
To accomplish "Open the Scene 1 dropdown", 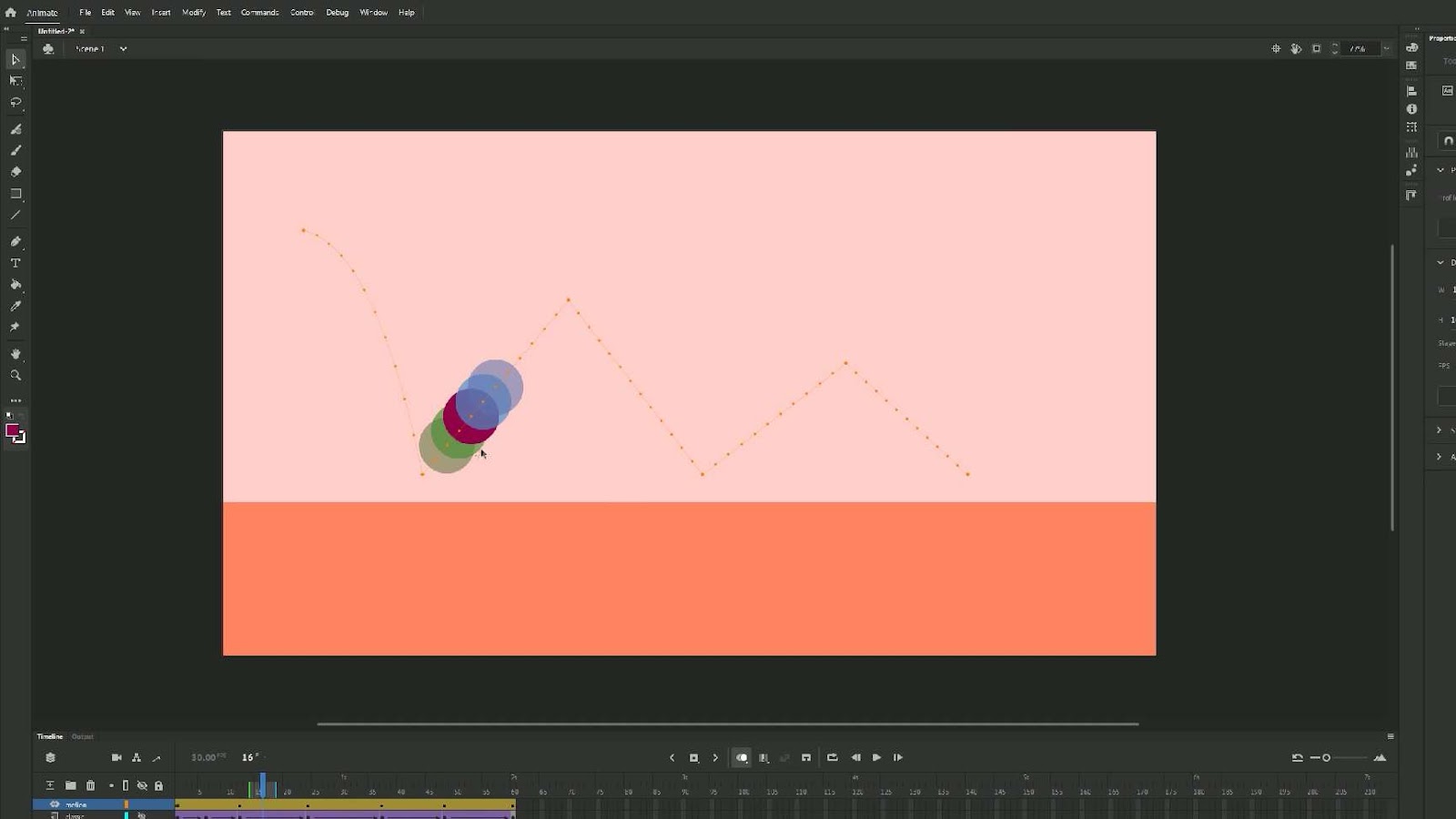I will (x=123, y=48).
